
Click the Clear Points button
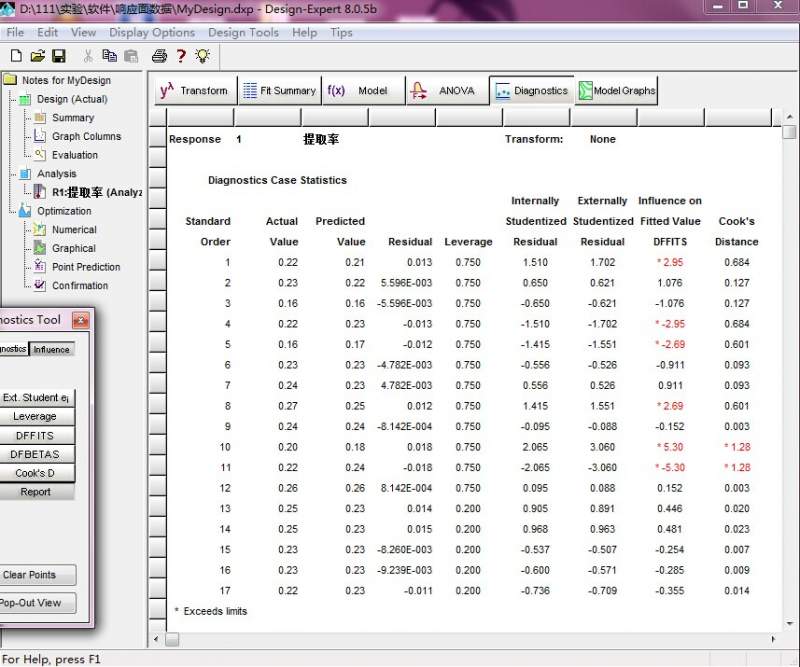[30, 575]
